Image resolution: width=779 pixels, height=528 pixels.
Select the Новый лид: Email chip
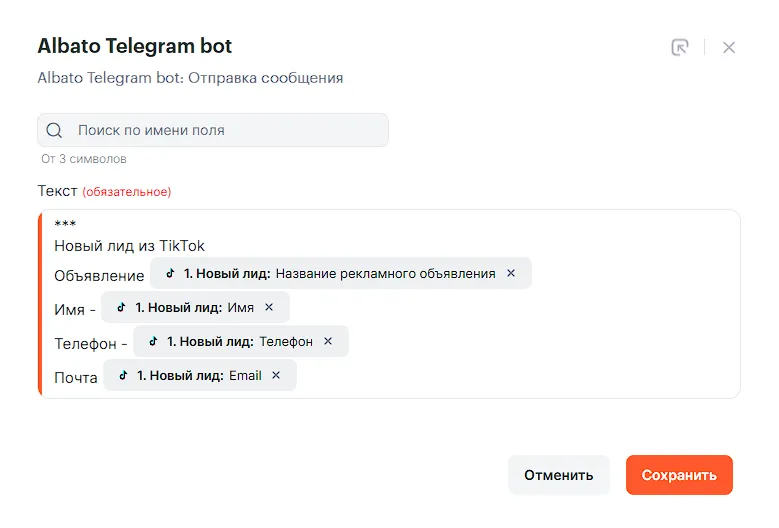pyautogui.click(x=200, y=376)
